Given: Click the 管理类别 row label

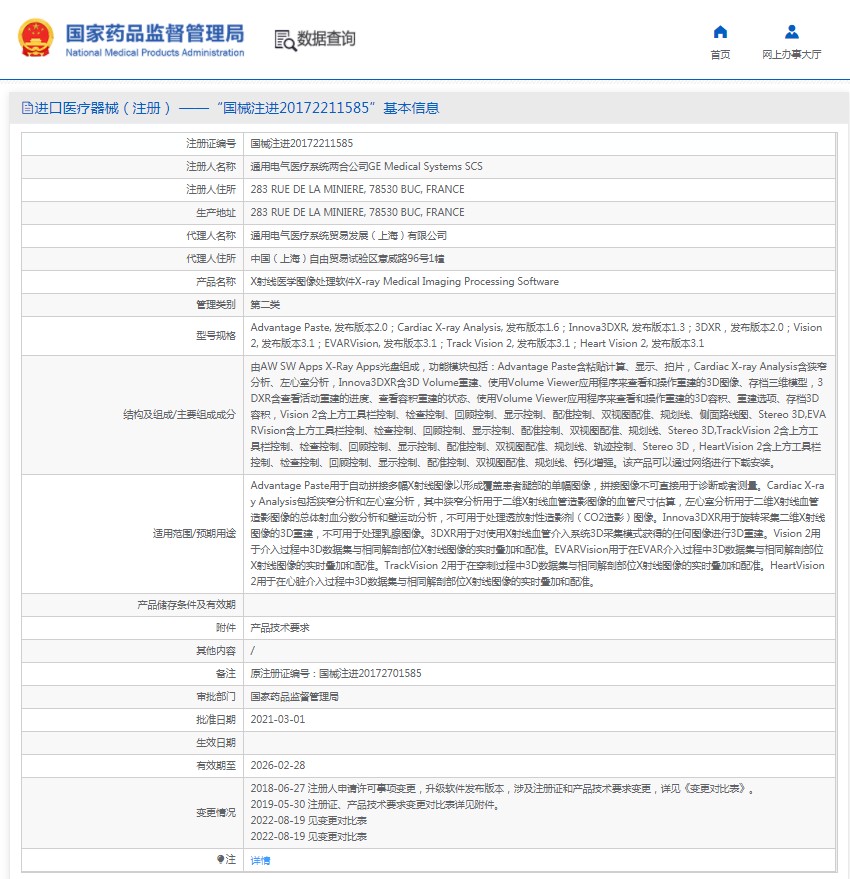Looking at the screenshot, I should click(x=216, y=304).
